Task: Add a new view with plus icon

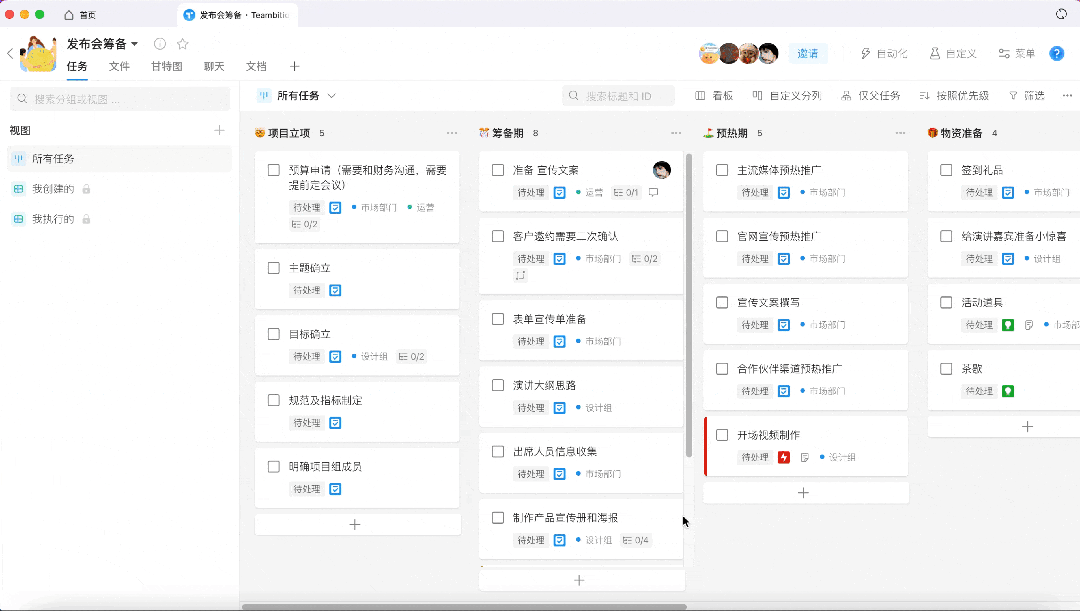Action: pyautogui.click(x=219, y=130)
